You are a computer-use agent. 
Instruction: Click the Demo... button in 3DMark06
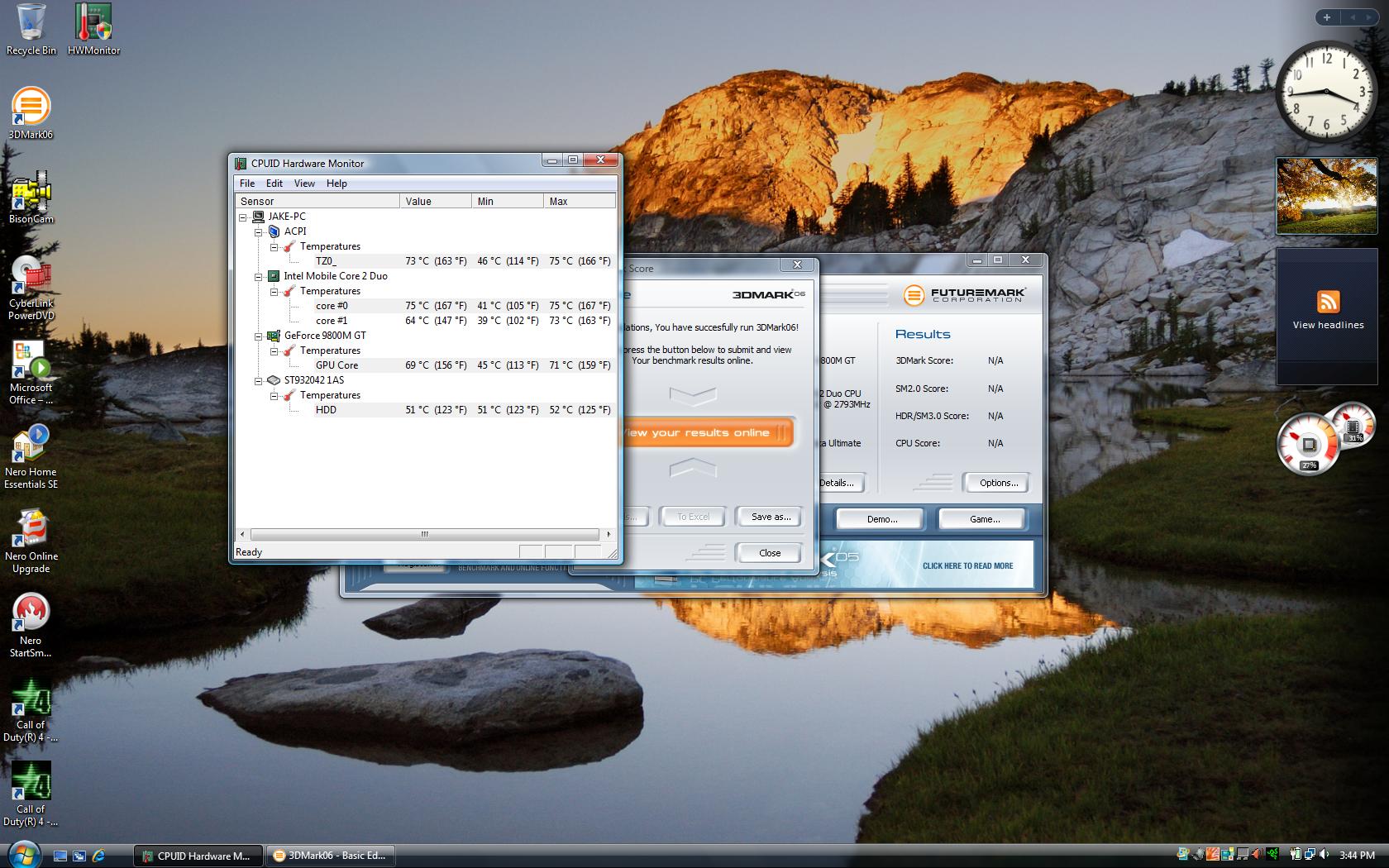point(881,519)
